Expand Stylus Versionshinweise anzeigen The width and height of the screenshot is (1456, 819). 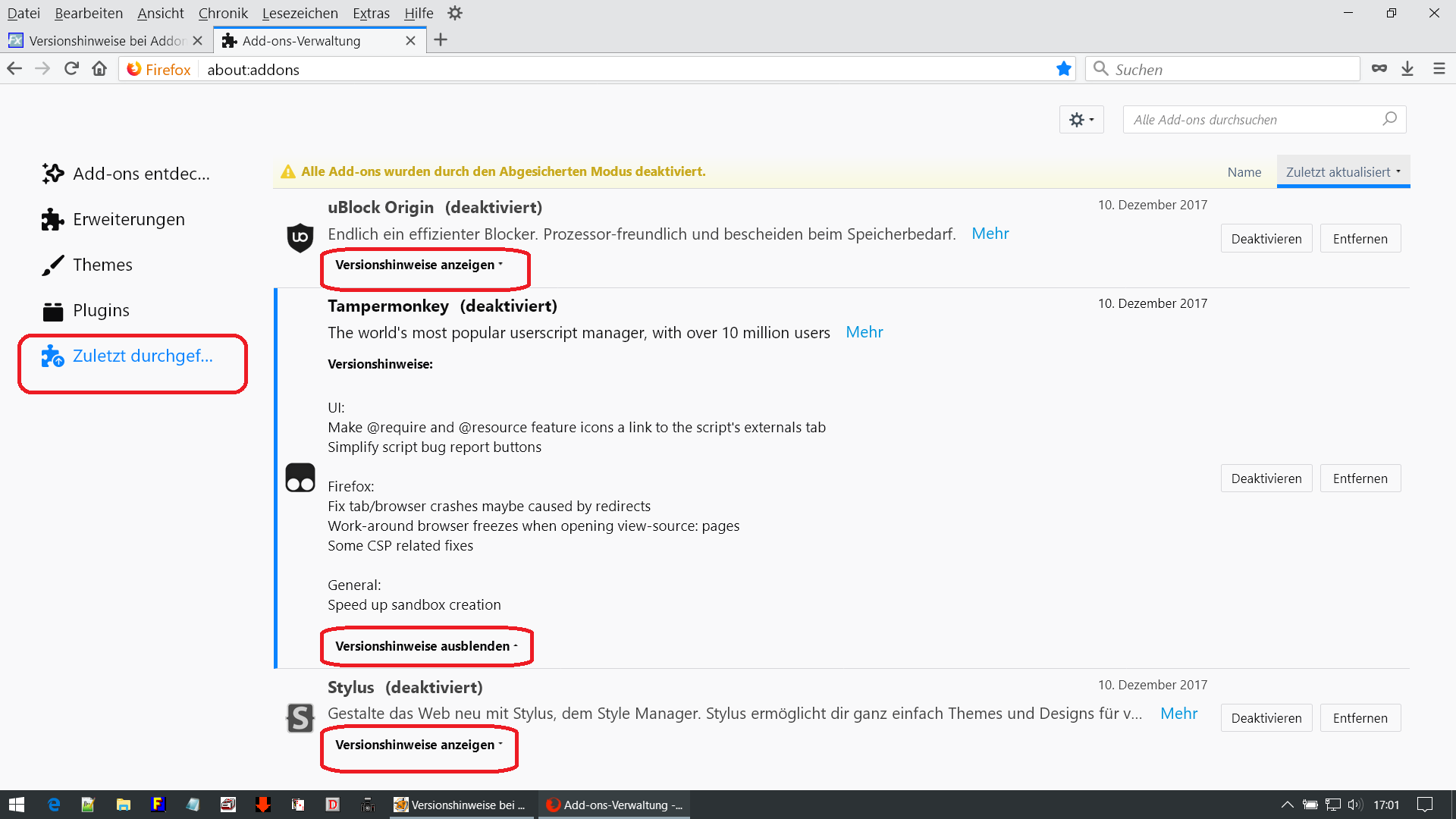click(x=419, y=745)
